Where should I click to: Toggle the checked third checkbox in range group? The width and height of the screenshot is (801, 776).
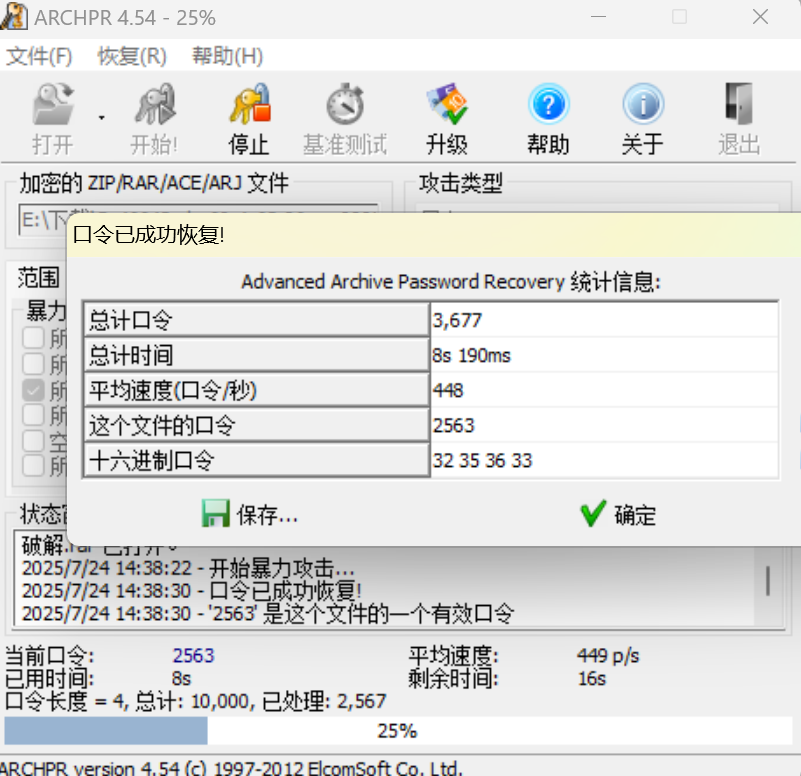(33, 390)
